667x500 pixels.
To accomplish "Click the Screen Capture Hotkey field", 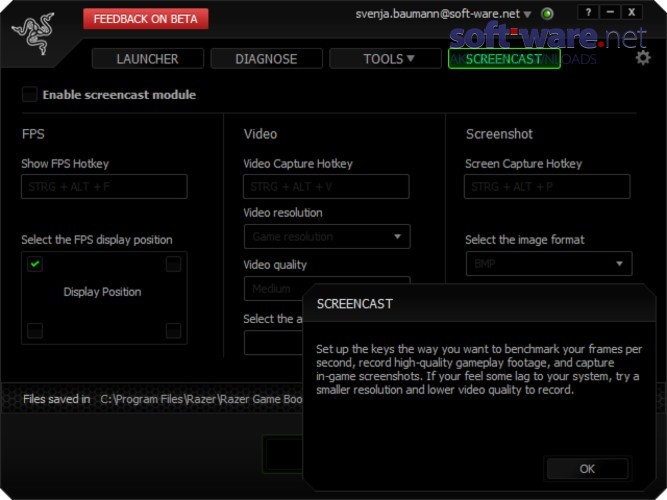I will pyautogui.click(x=547, y=186).
